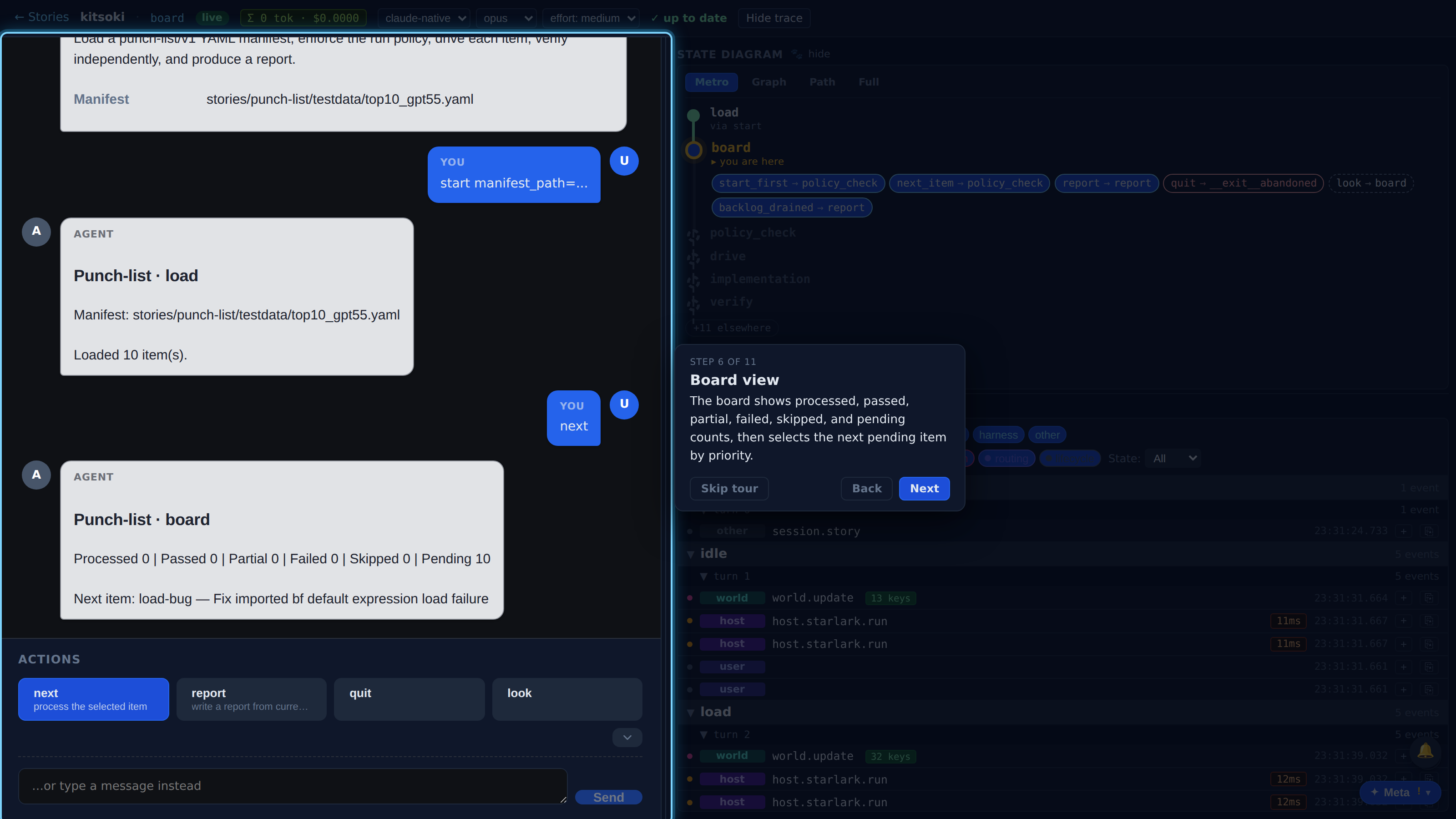Copy the session.story event row
The height and width of the screenshot is (819, 1456).
[1429, 531]
